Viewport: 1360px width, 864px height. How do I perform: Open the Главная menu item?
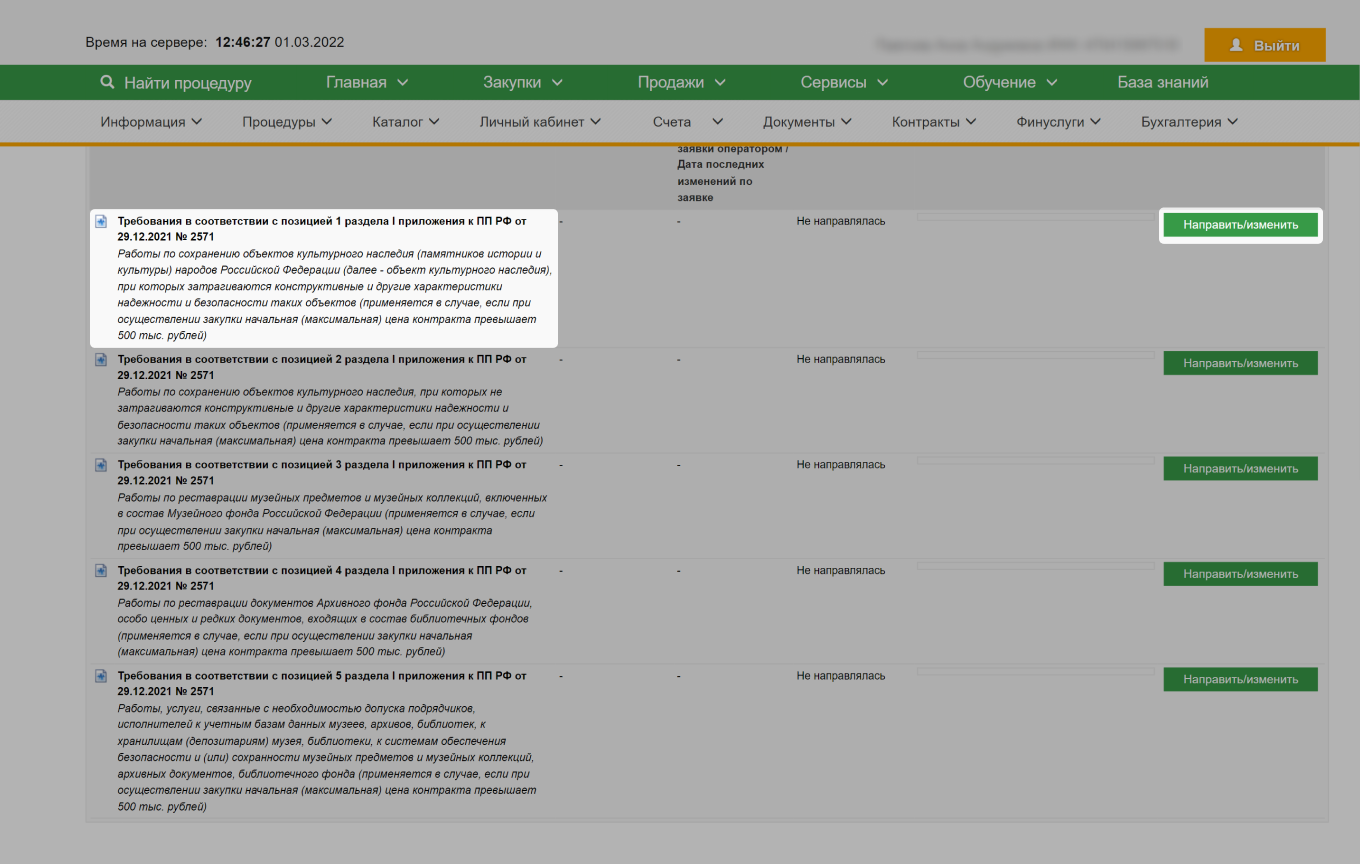tap(367, 83)
